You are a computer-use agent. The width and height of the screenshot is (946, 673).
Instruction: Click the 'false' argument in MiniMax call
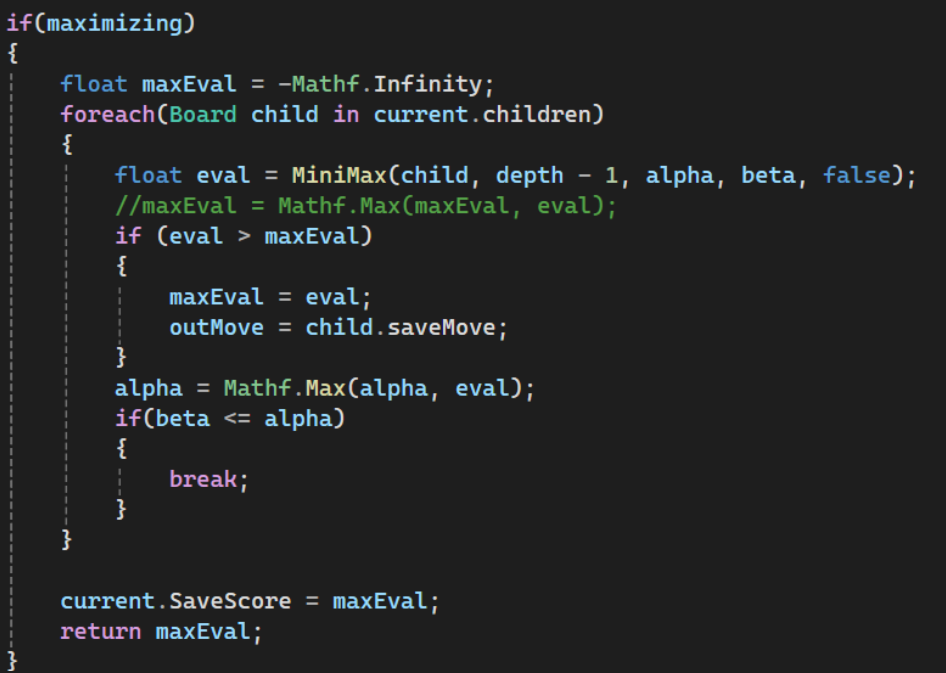click(x=857, y=175)
